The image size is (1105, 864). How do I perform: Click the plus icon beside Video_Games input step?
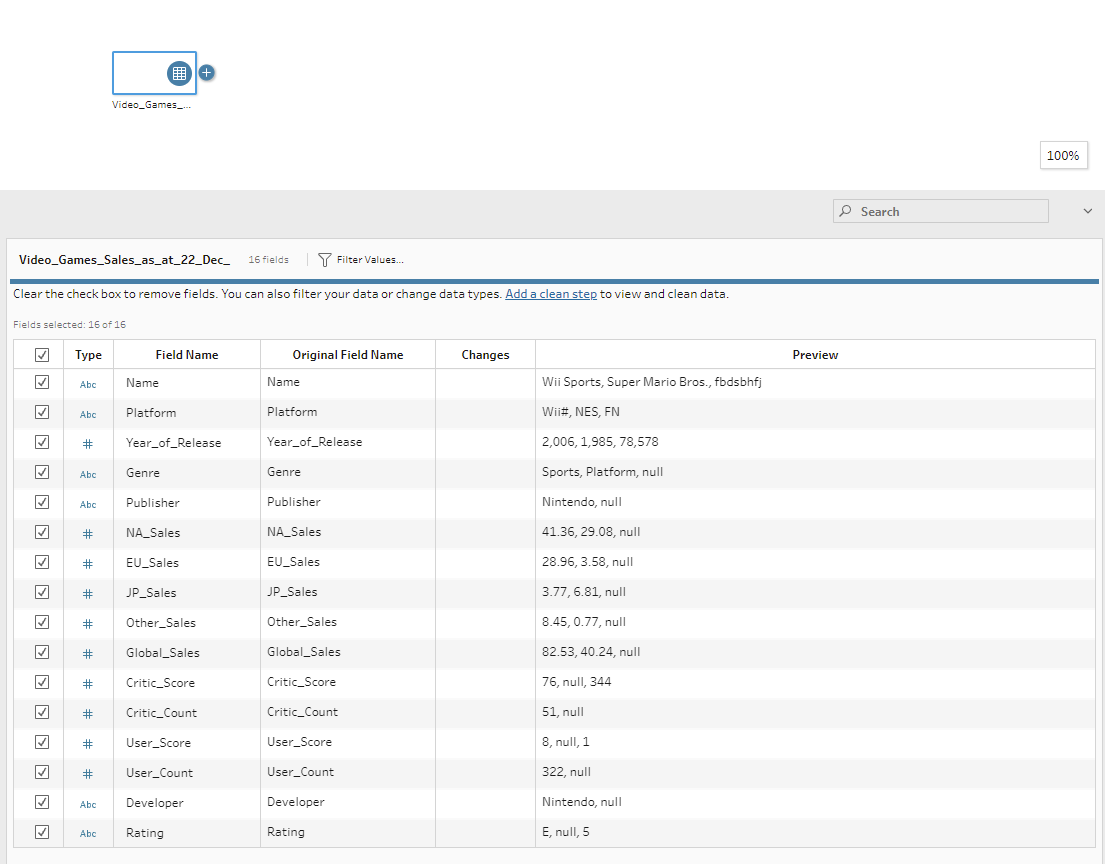tap(206, 73)
